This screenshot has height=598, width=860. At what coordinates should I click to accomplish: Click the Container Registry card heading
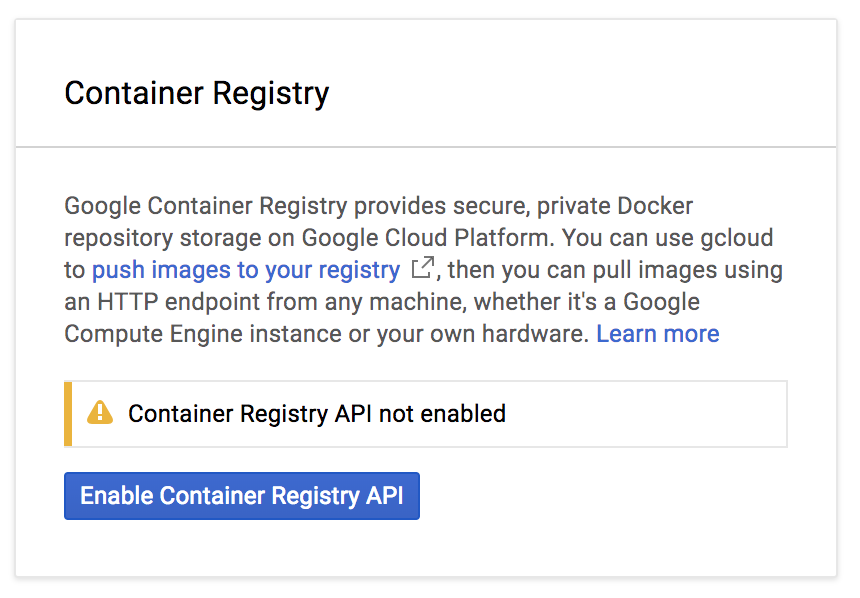click(x=196, y=94)
